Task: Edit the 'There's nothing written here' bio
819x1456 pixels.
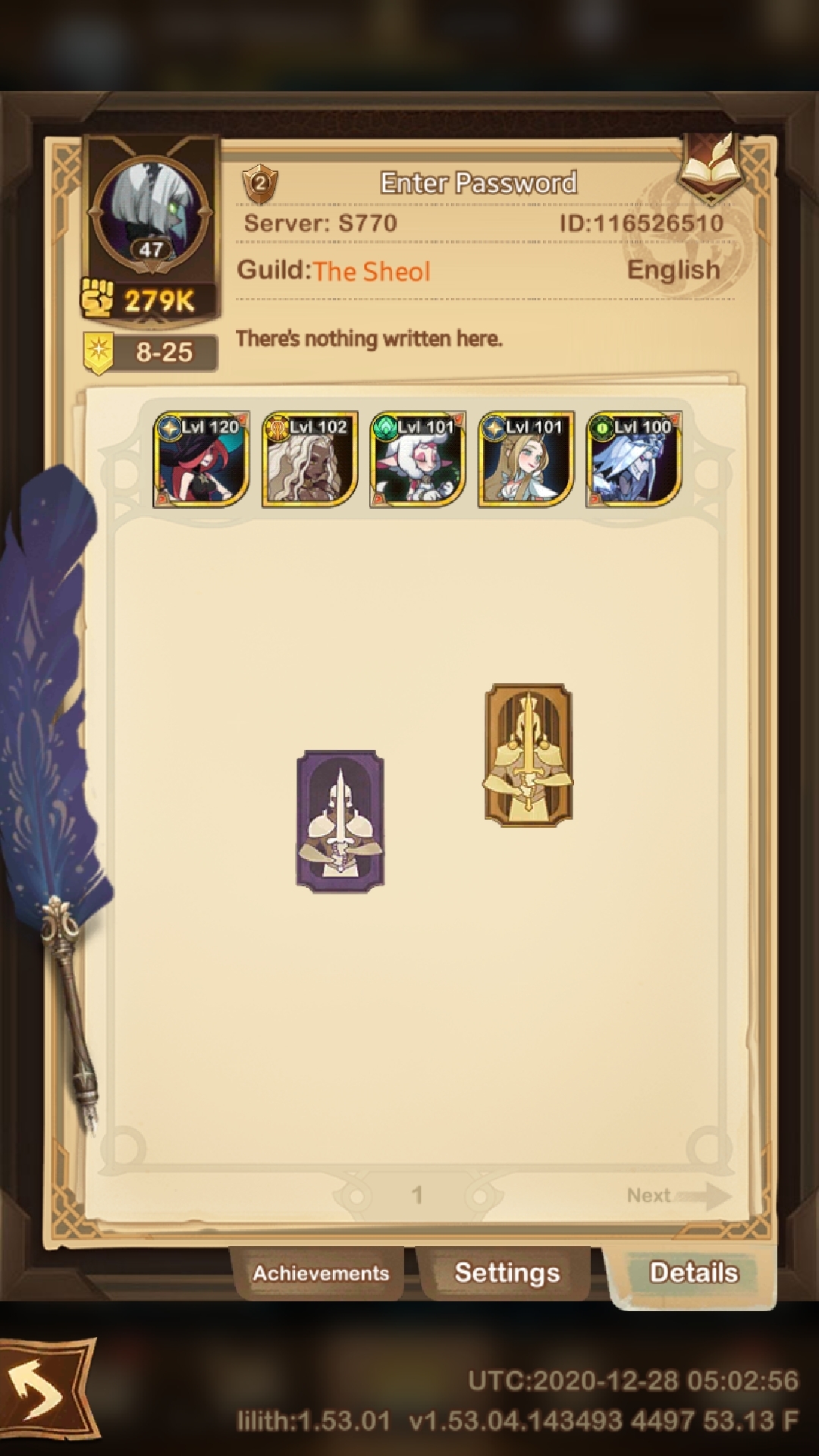Action: pyautogui.click(x=369, y=338)
